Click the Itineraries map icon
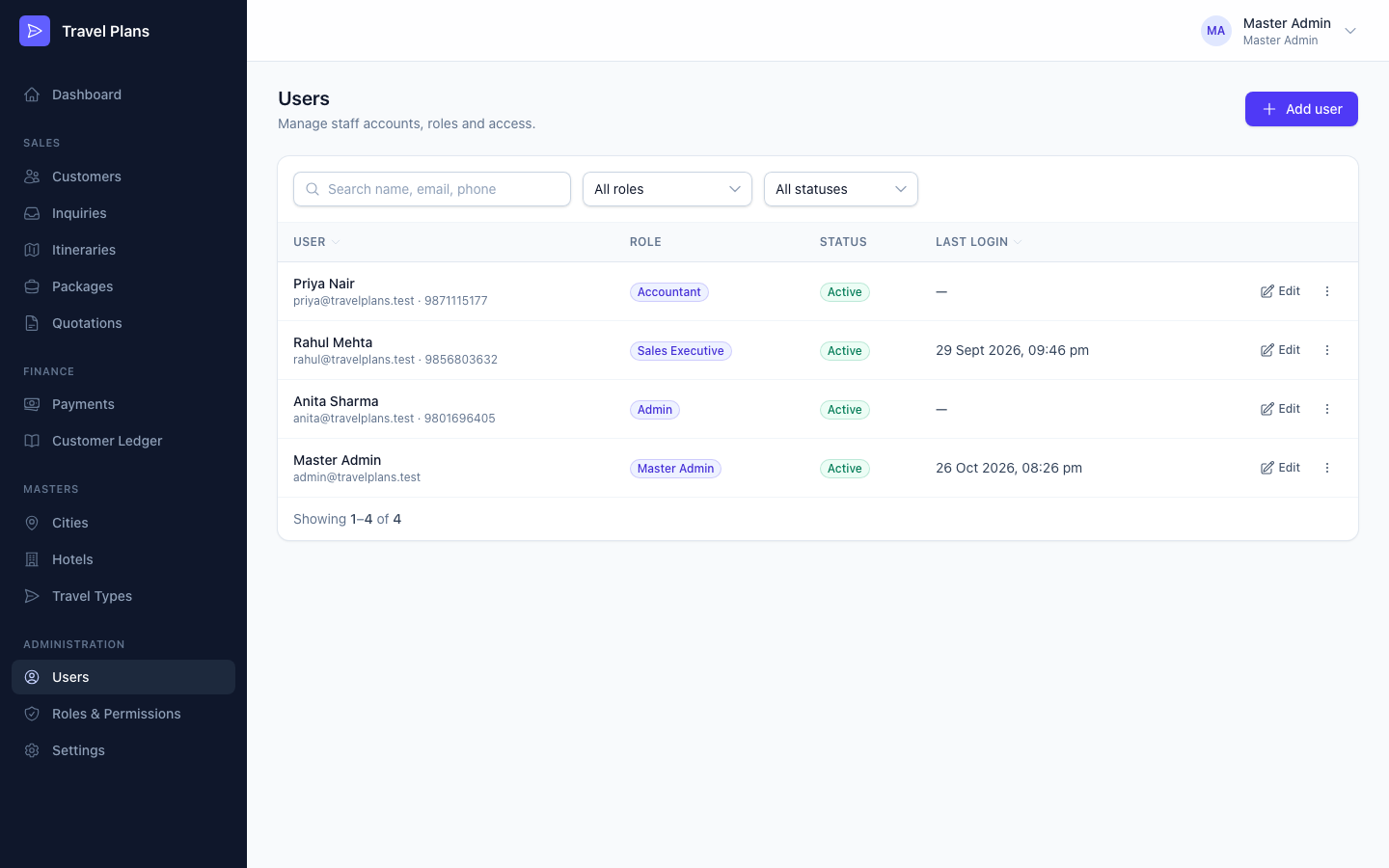1389x868 pixels. click(x=32, y=250)
